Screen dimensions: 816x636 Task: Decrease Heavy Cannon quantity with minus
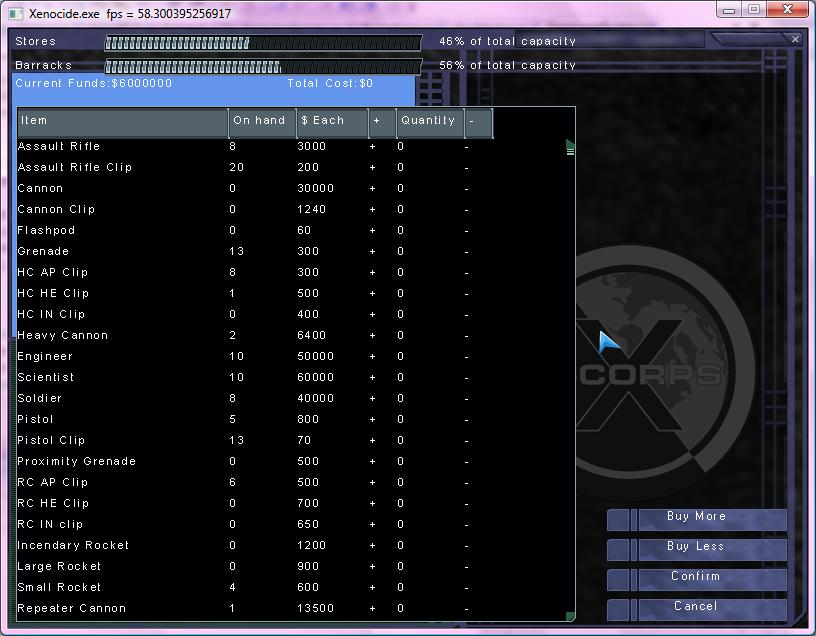466,336
